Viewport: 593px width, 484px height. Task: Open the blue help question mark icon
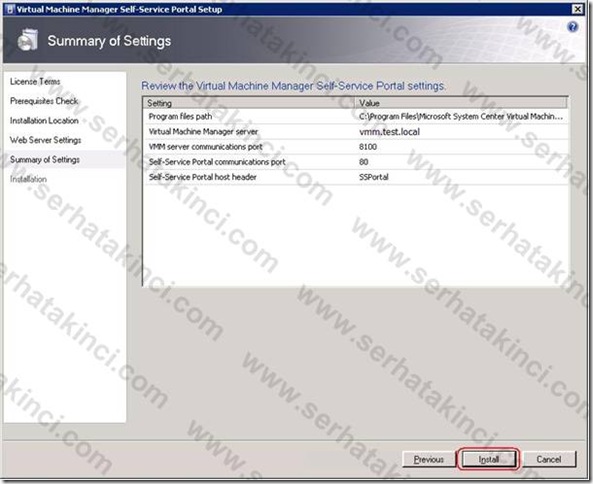pyautogui.click(x=573, y=27)
